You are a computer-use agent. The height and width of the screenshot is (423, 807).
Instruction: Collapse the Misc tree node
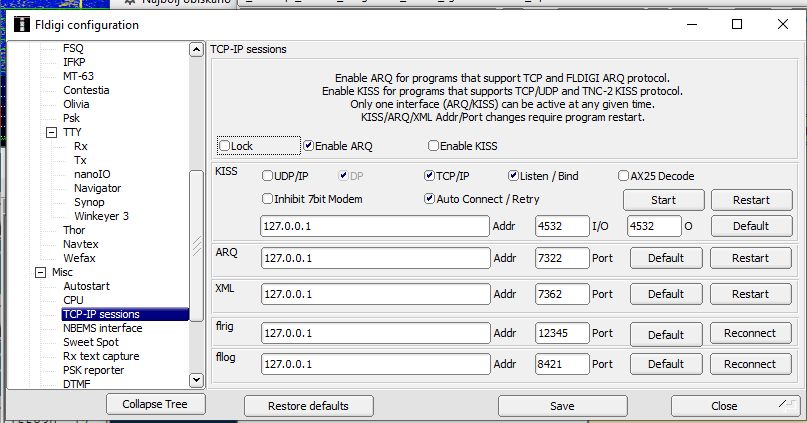click(40, 272)
